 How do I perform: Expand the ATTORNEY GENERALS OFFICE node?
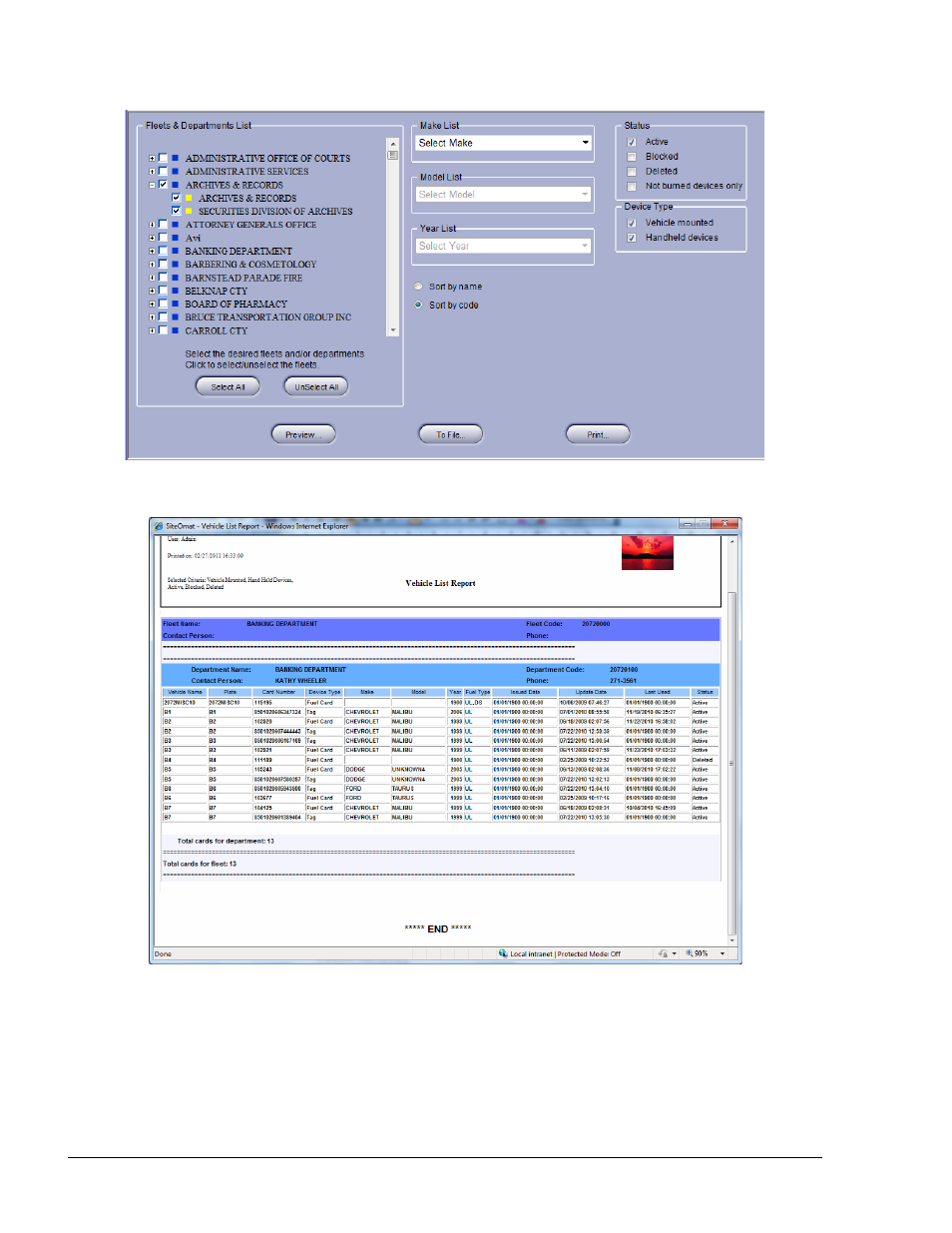pyautogui.click(x=152, y=225)
